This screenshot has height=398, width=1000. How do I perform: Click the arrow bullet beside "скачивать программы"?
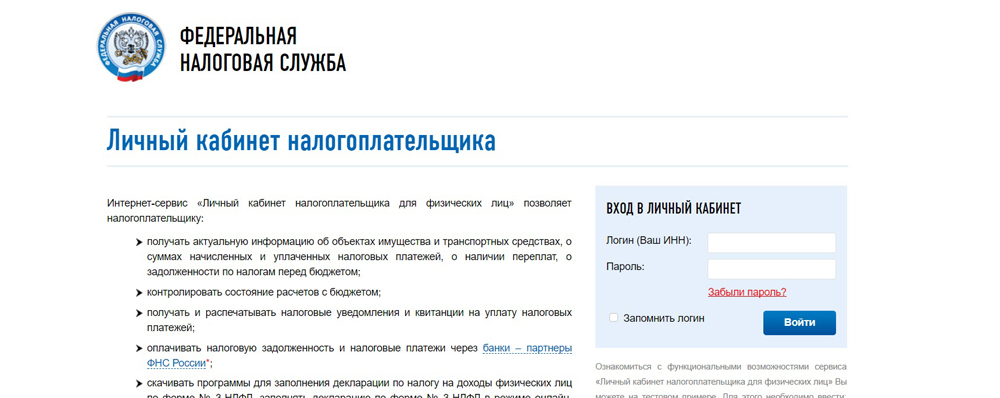click(x=138, y=383)
